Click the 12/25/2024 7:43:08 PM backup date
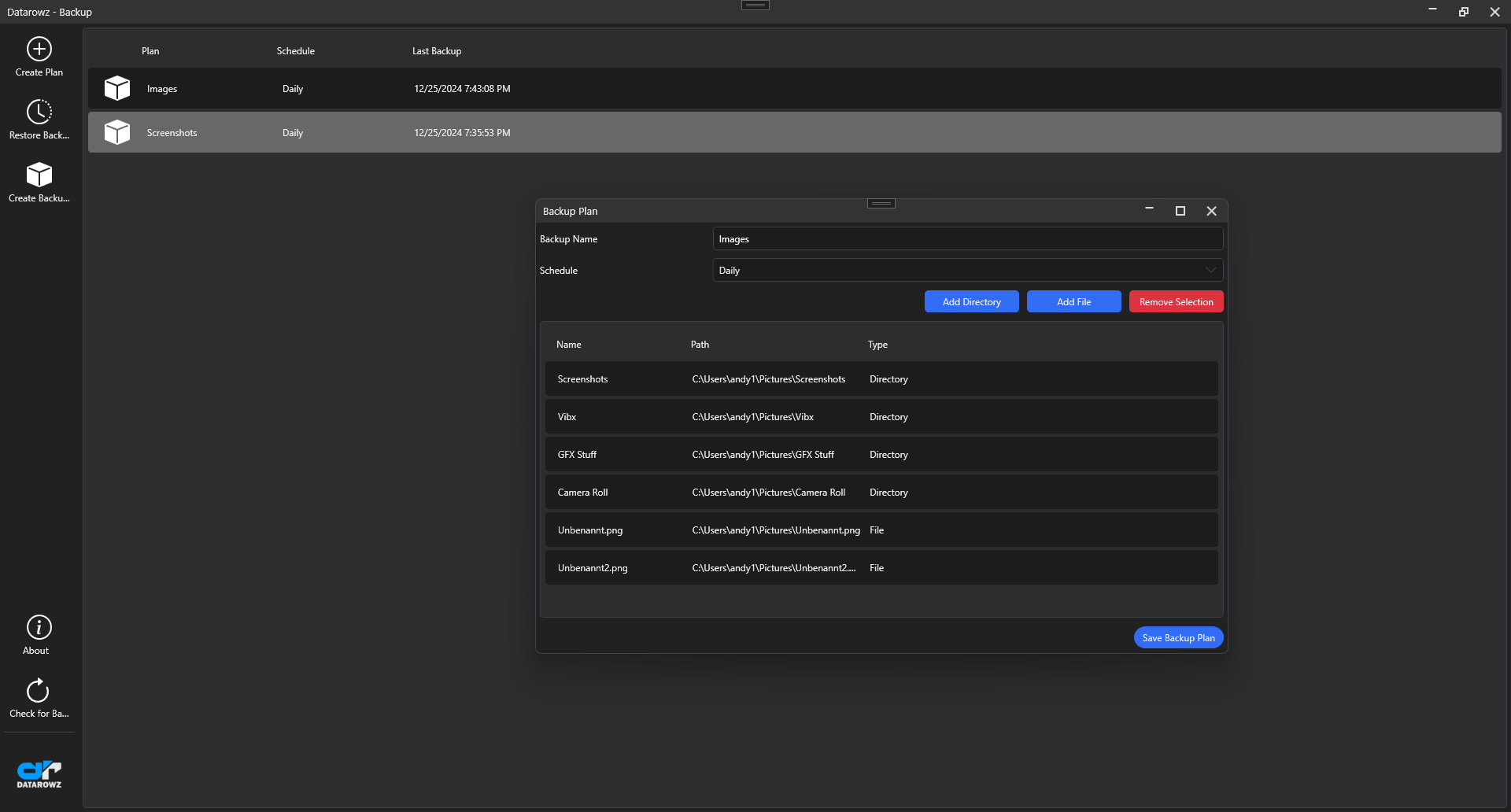The height and width of the screenshot is (812, 1511). tap(462, 89)
